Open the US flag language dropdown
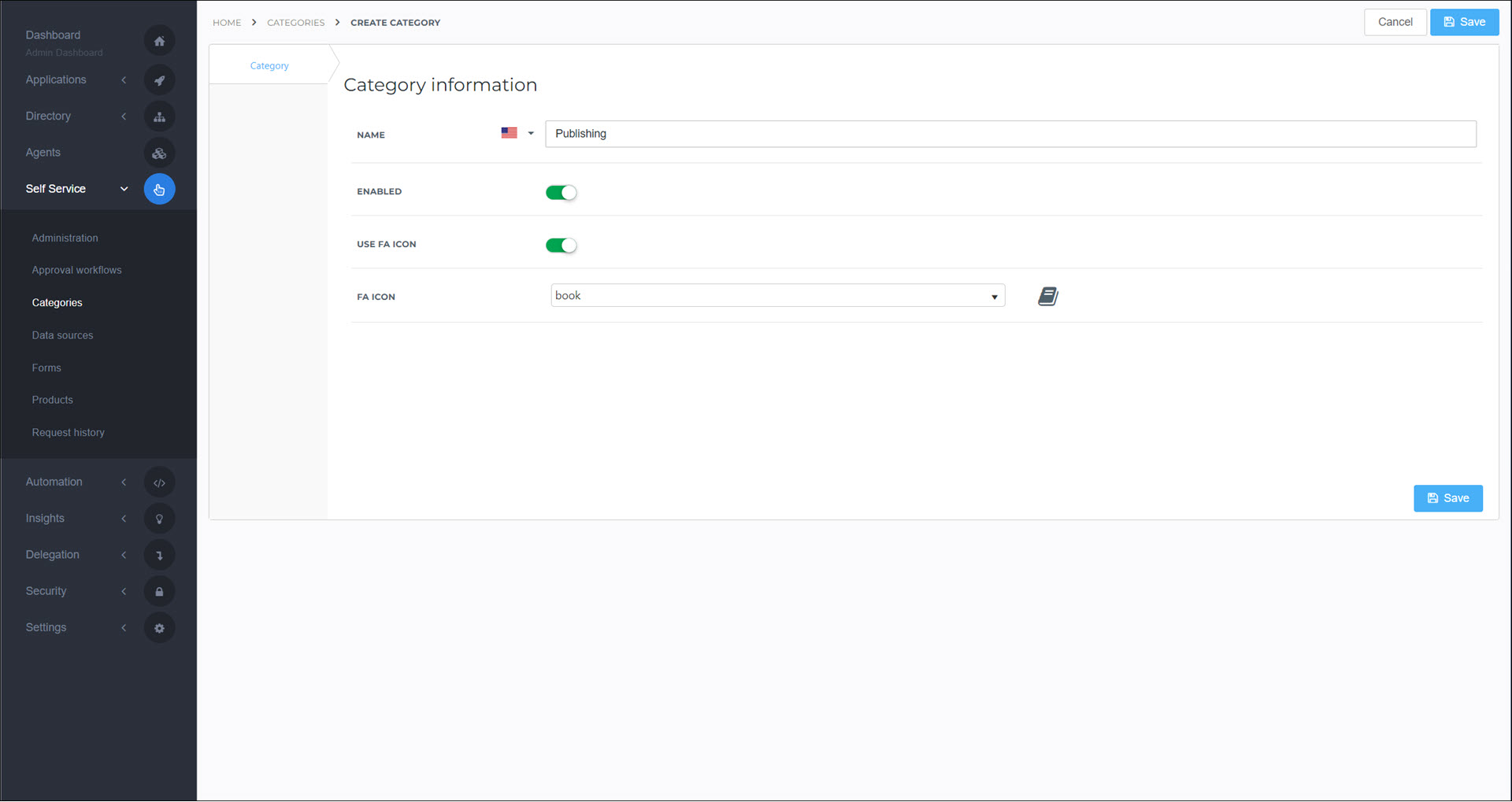 (517, 134)
